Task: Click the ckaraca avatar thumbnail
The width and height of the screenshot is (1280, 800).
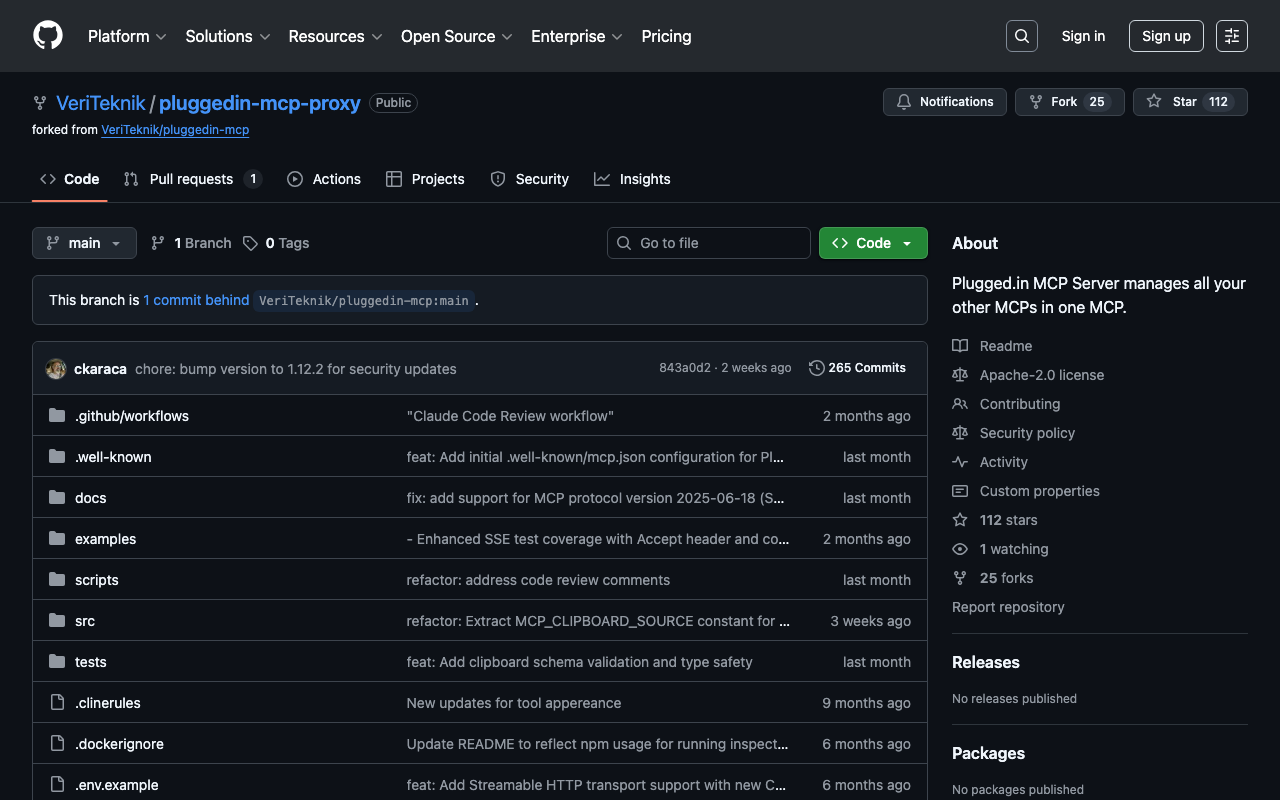Action: pos(56,369)
